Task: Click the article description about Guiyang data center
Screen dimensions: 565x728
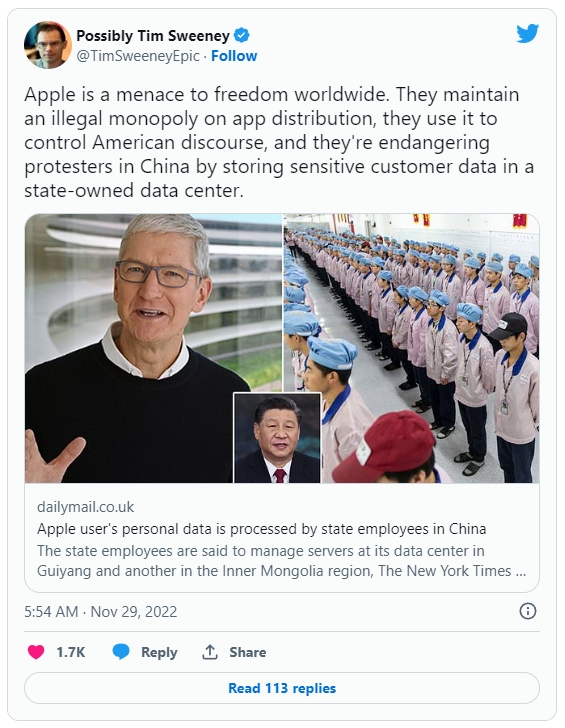Action: click(x=281, y=561)
